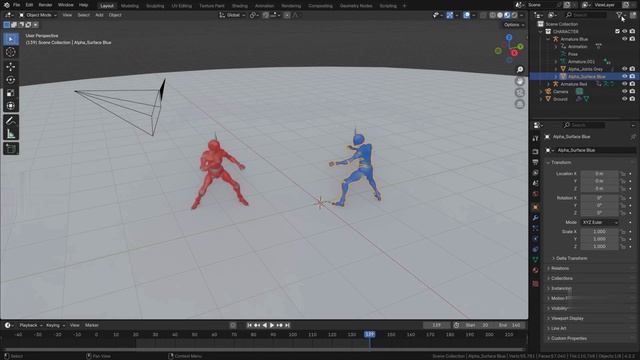Expand the Armature Red tree item
Screen dimensions: 640x360
pos(549,84)
